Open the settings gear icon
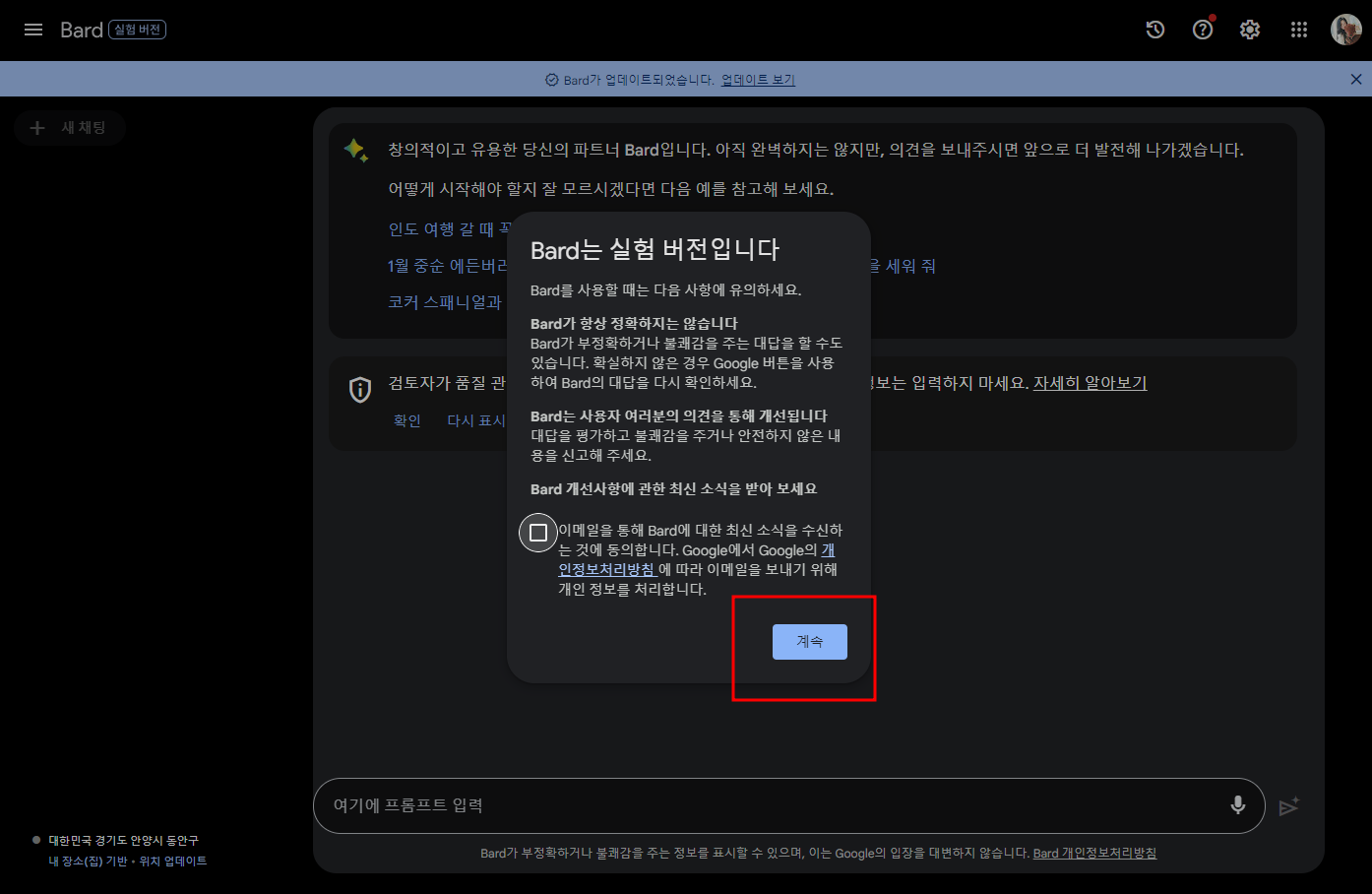This screenshot has height=894, width=1372. point(1250,30)
